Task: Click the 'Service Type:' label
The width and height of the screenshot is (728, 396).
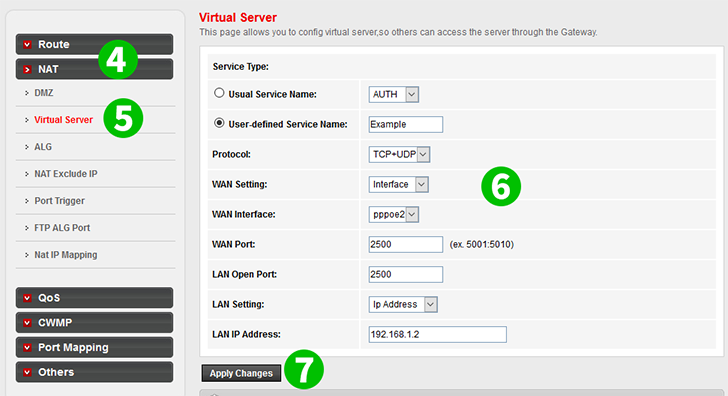Action: [240, 67]
